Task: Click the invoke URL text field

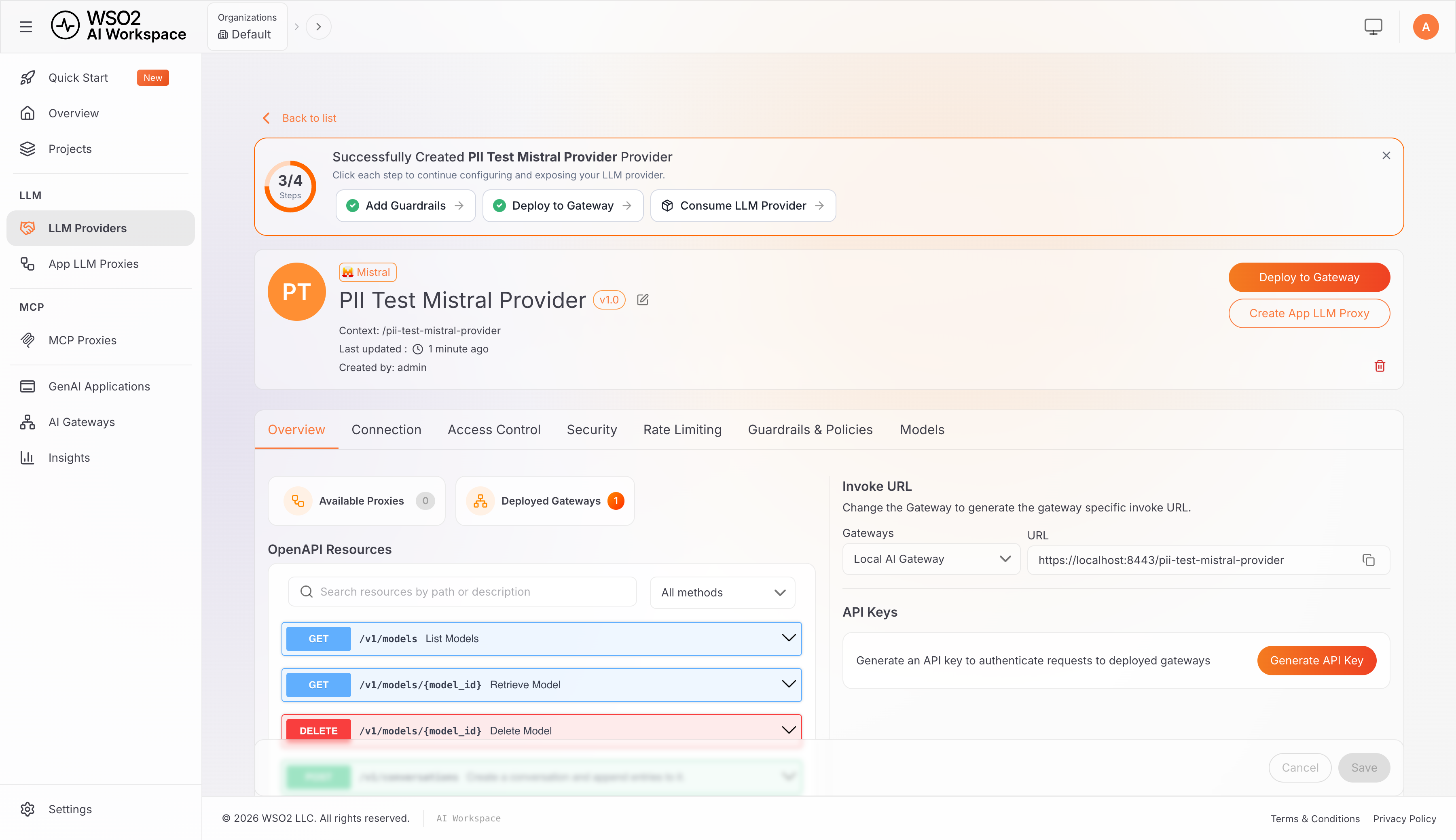Action: click(1208, 560)
